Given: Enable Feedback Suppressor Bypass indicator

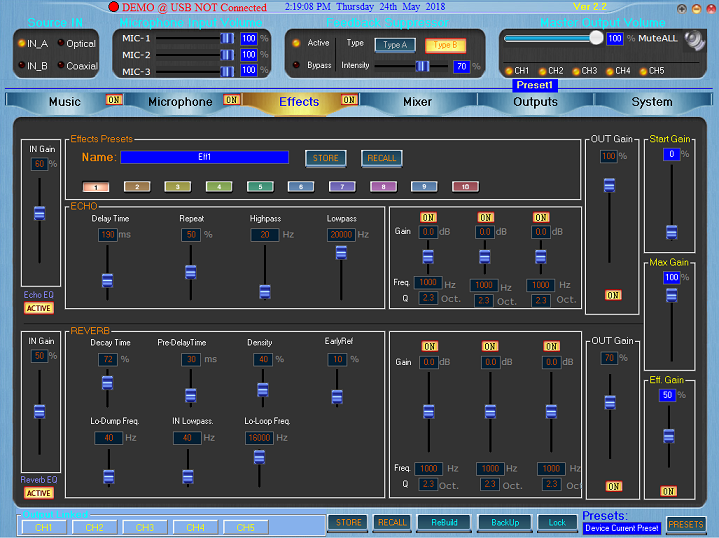Looking at the screenshot, I should point(296,65).
